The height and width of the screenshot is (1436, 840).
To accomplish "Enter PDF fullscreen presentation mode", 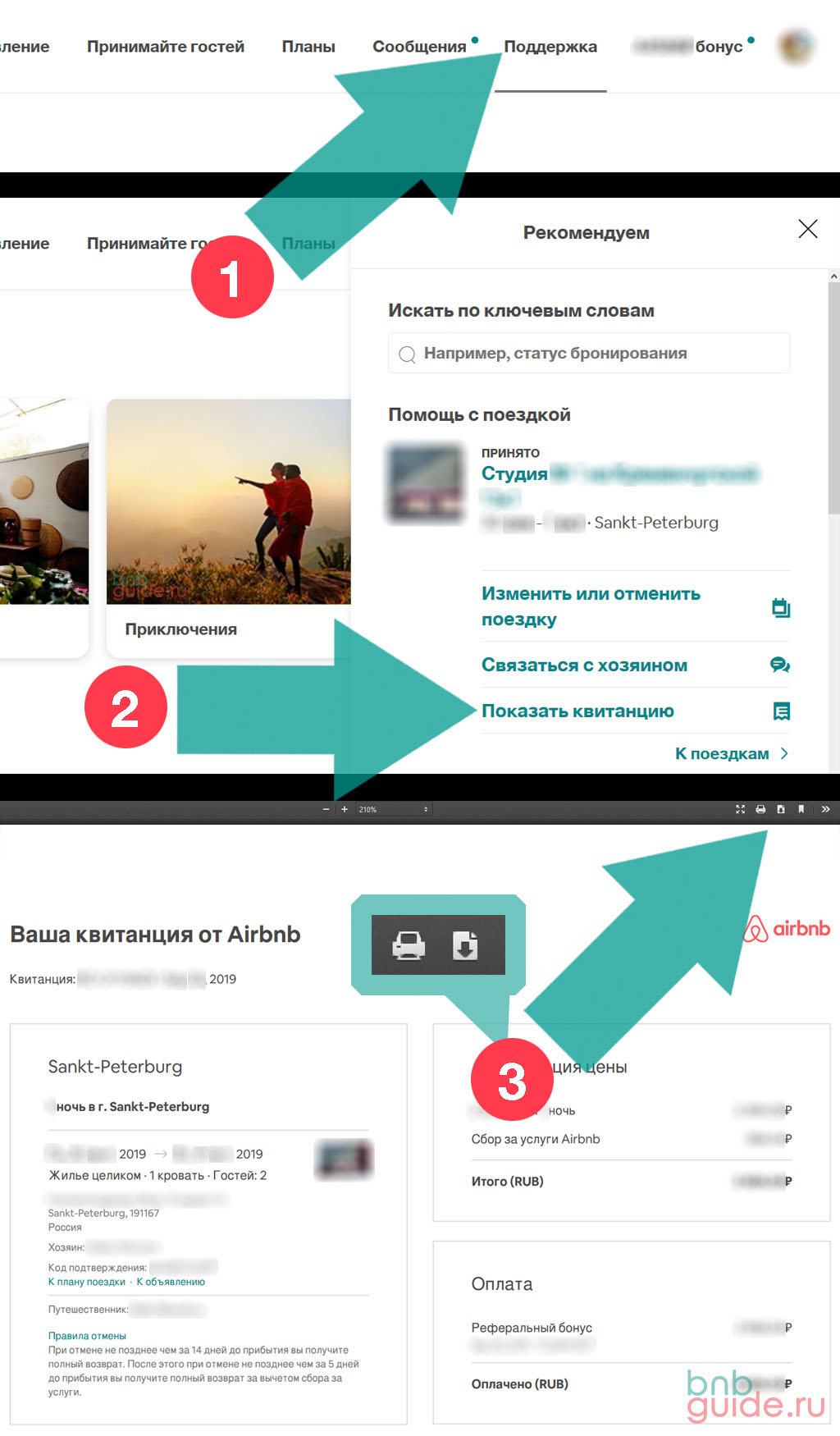I will click(741, 809).
